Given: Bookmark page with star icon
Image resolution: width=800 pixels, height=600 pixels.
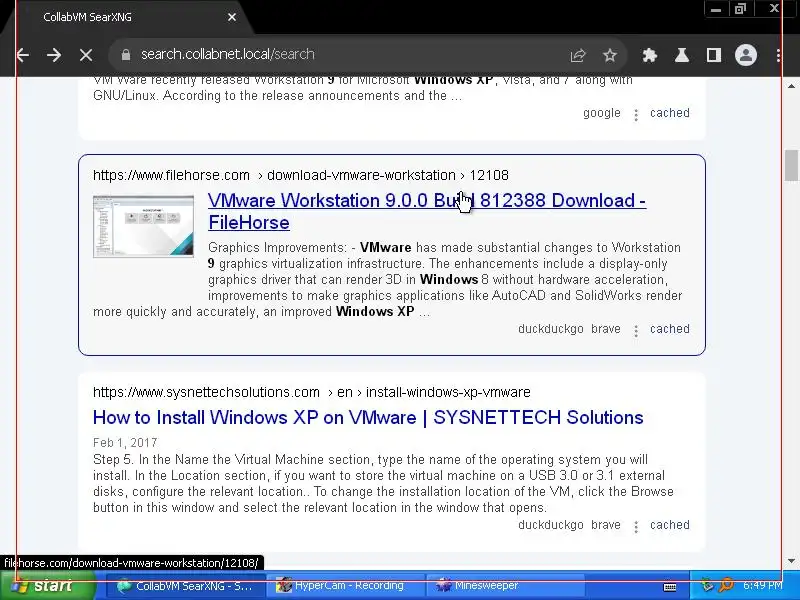Looking at the screenshot, I should pos(610,55).
